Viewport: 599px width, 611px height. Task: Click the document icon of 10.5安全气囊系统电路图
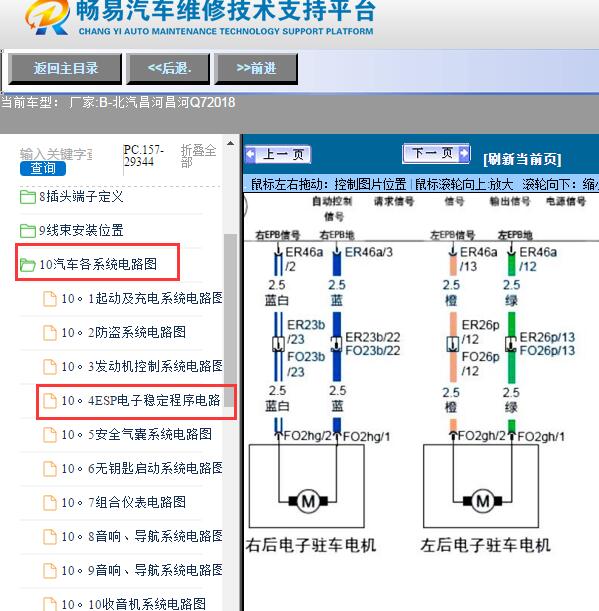pyautogui.click(x=49, y=435)
